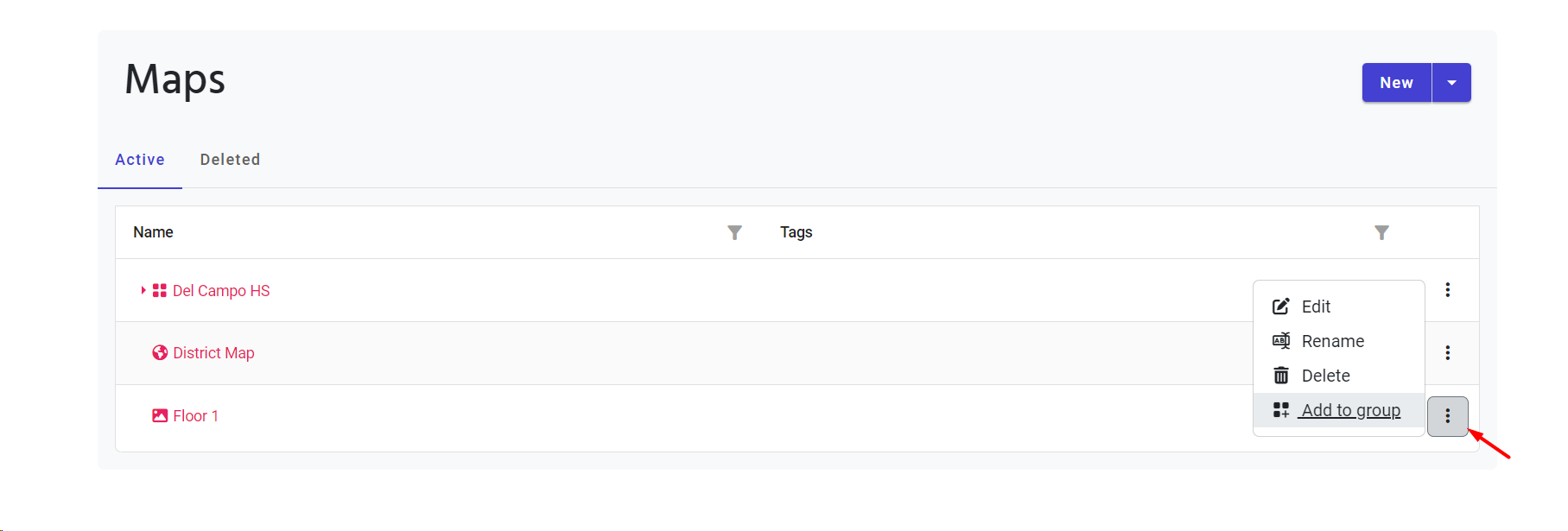Open the Del Campo HS three-dot menu

1447,290
